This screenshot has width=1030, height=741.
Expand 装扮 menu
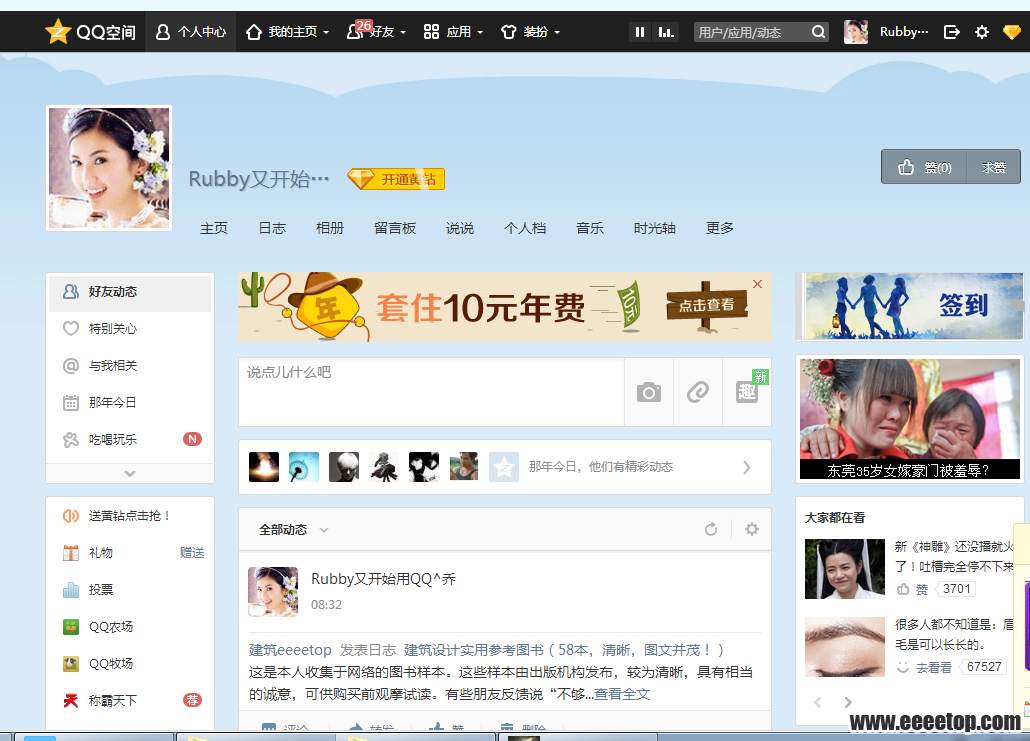tap(530, 32)
